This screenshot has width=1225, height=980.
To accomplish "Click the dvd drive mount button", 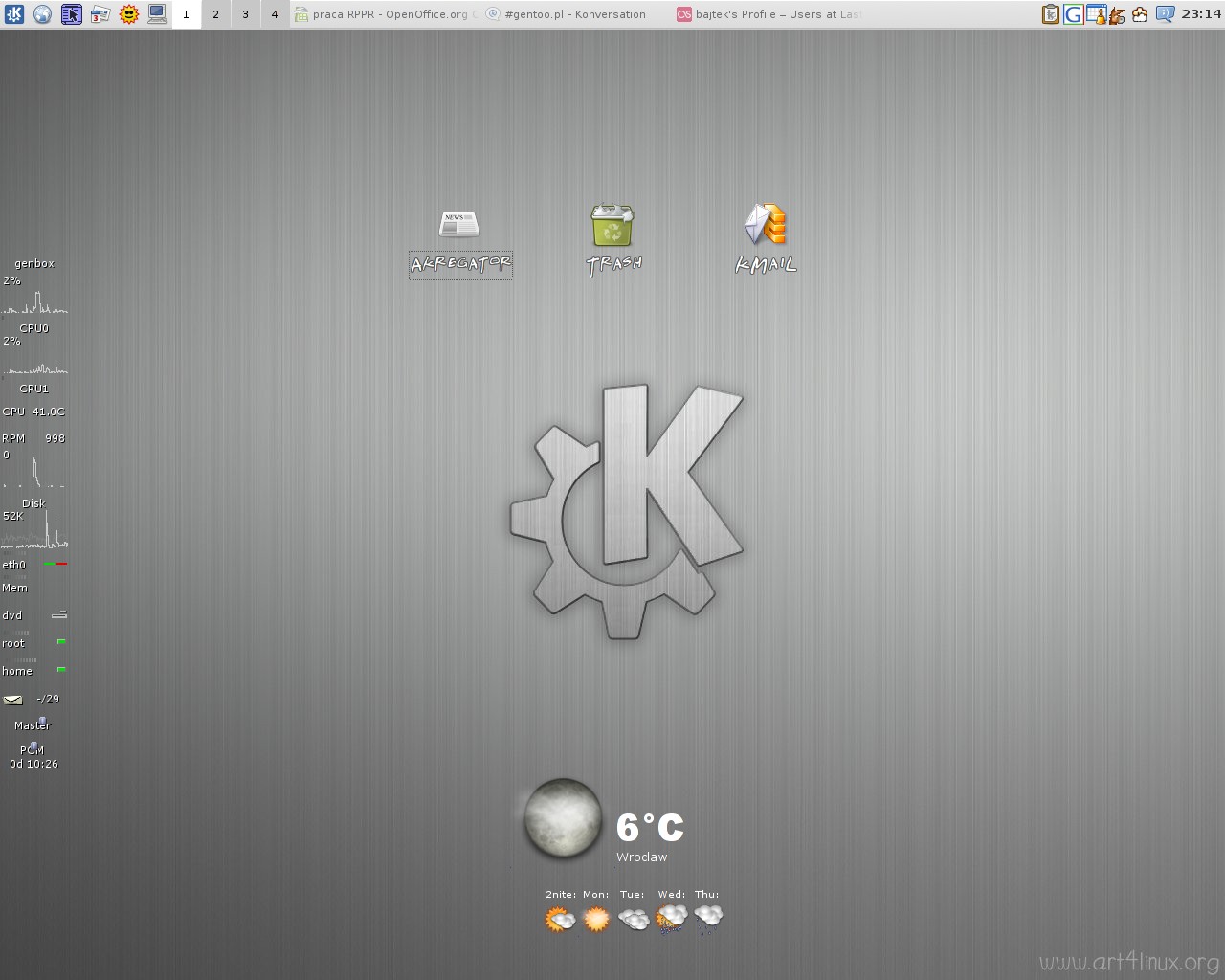I will tap(59, 614).
